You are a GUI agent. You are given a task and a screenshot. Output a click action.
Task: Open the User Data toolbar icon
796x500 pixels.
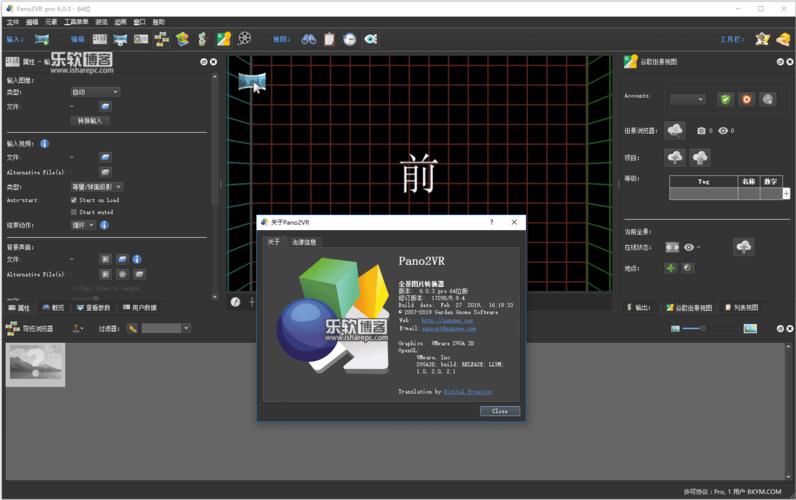[141, 39]
